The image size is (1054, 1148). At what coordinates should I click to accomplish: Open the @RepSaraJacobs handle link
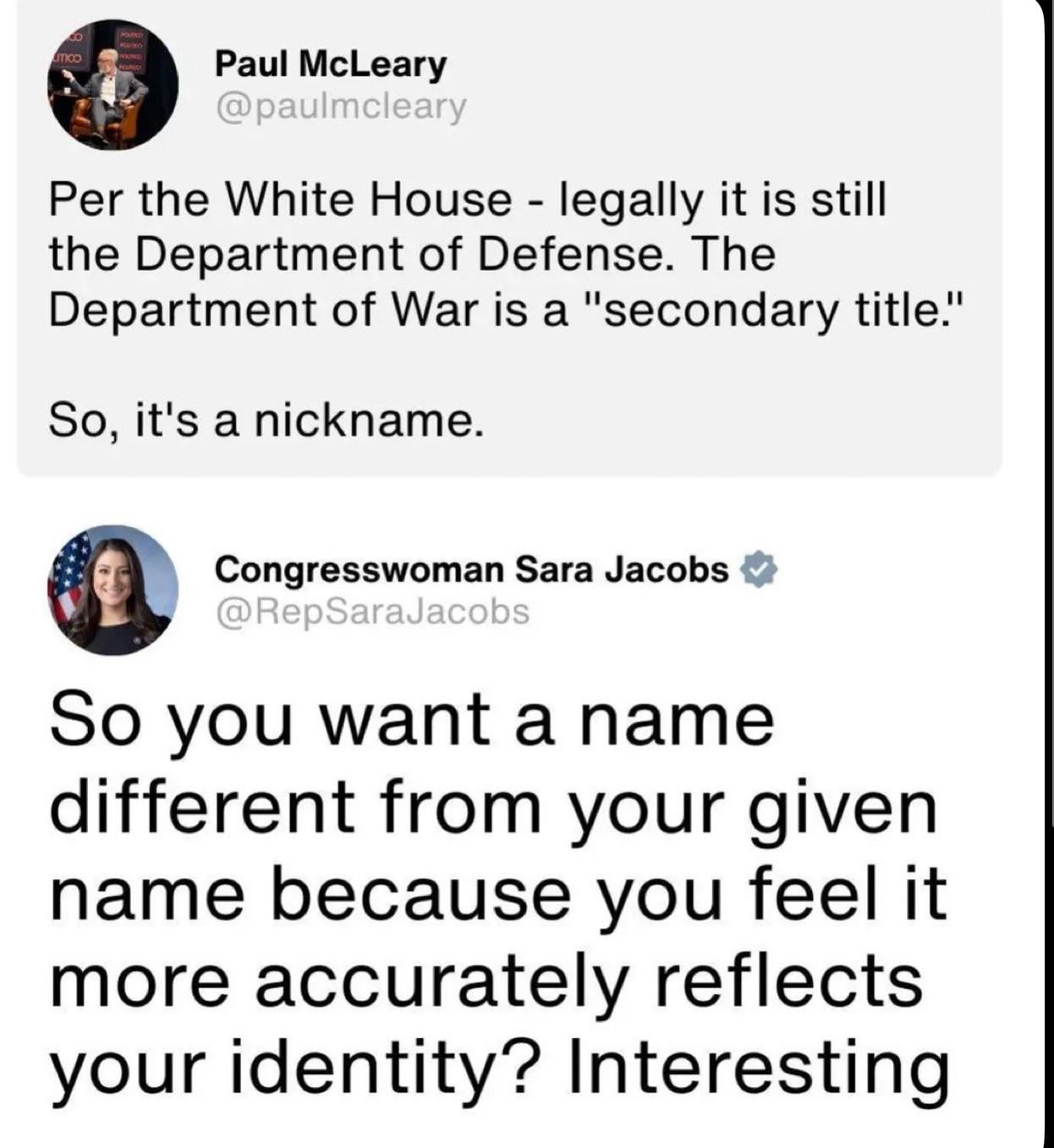coord(373,612)
